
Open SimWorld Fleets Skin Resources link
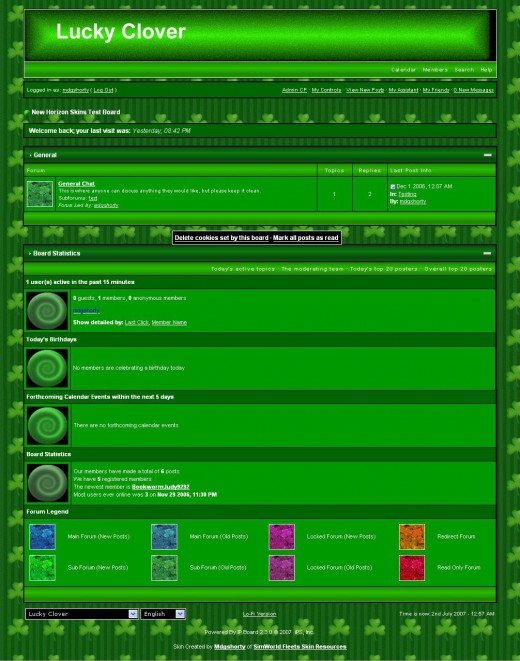(300, 647)
